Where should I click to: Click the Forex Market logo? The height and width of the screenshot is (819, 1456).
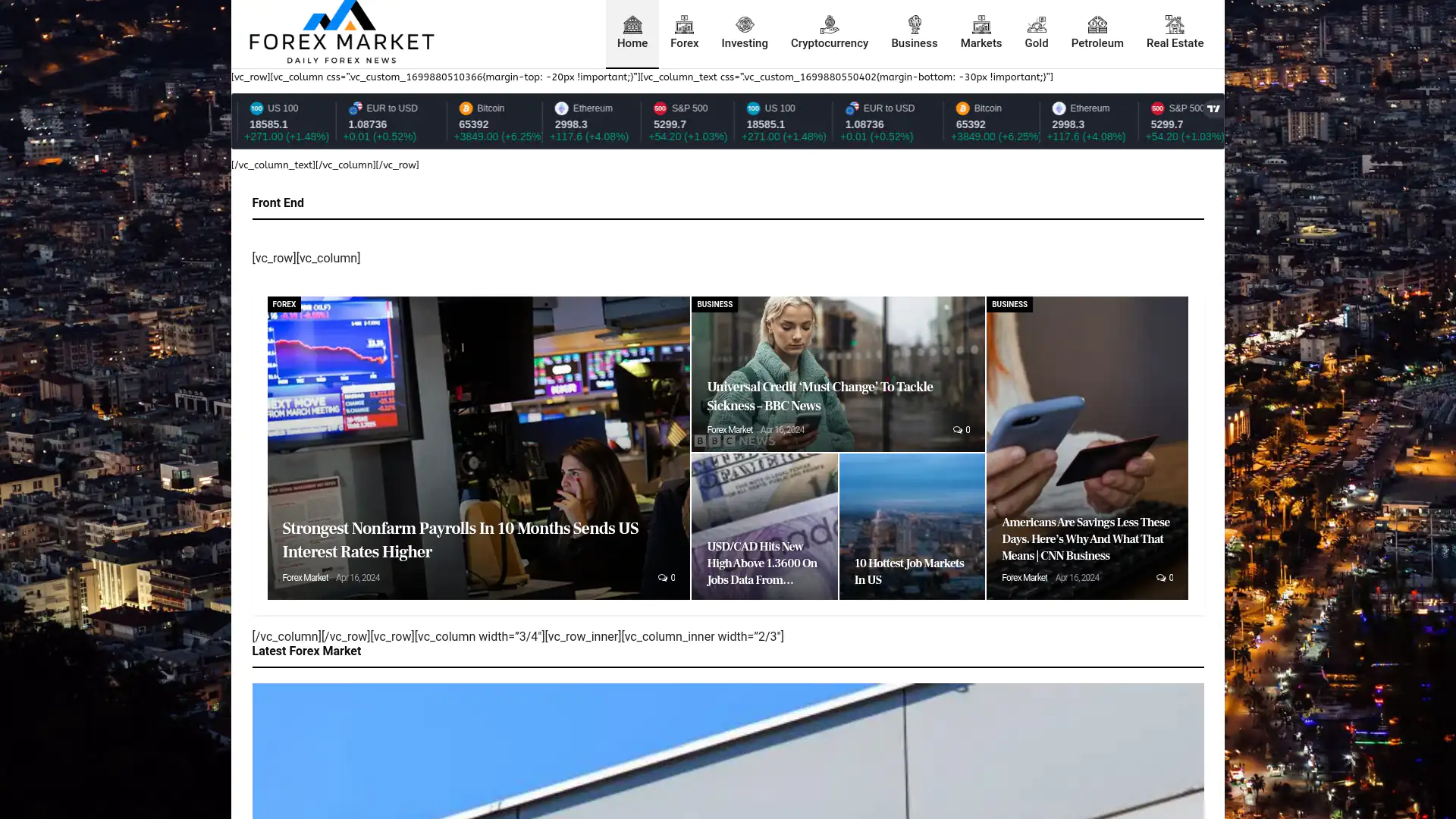(341, 33)
